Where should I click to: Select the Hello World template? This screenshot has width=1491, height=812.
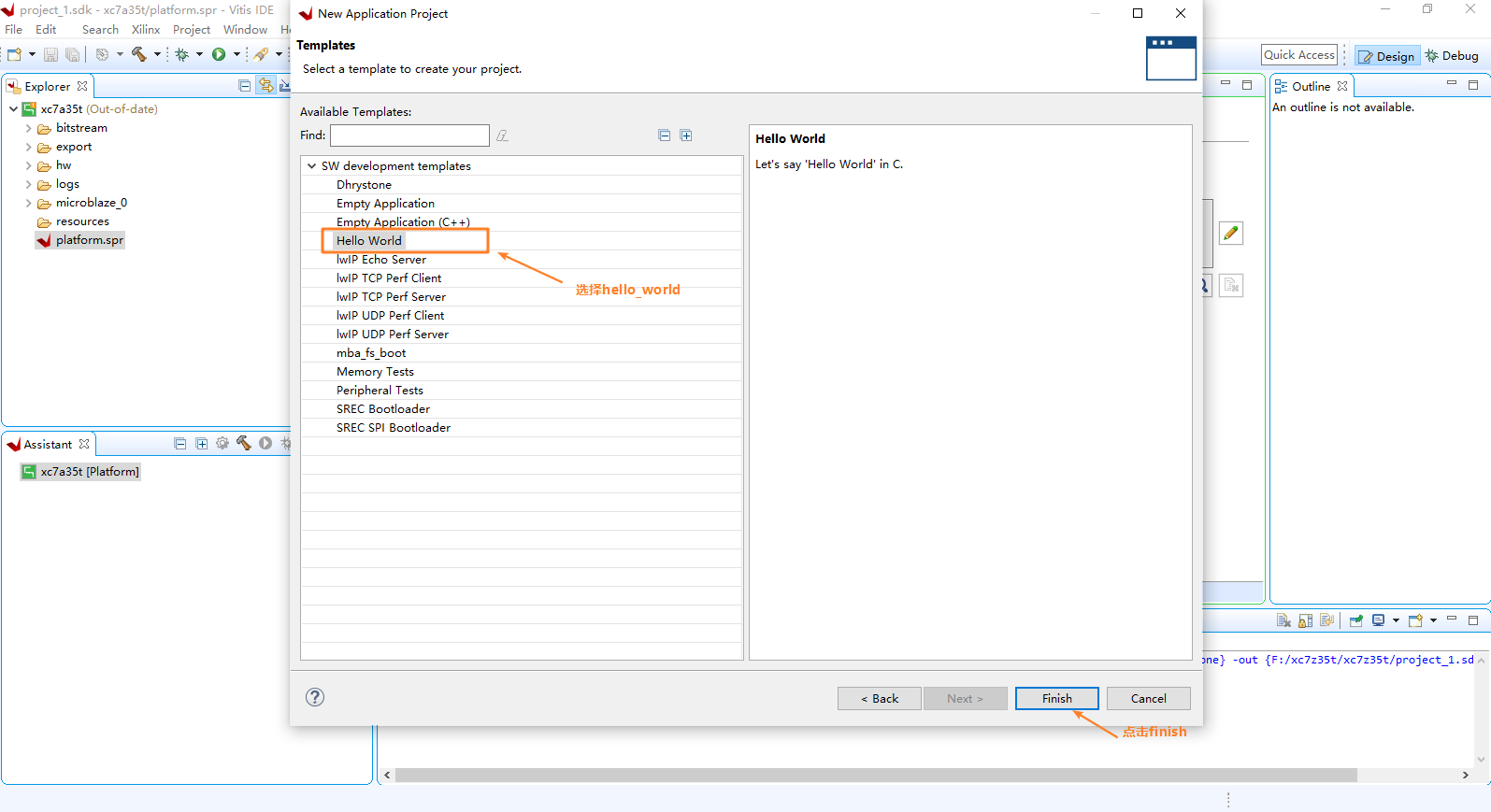369,240
